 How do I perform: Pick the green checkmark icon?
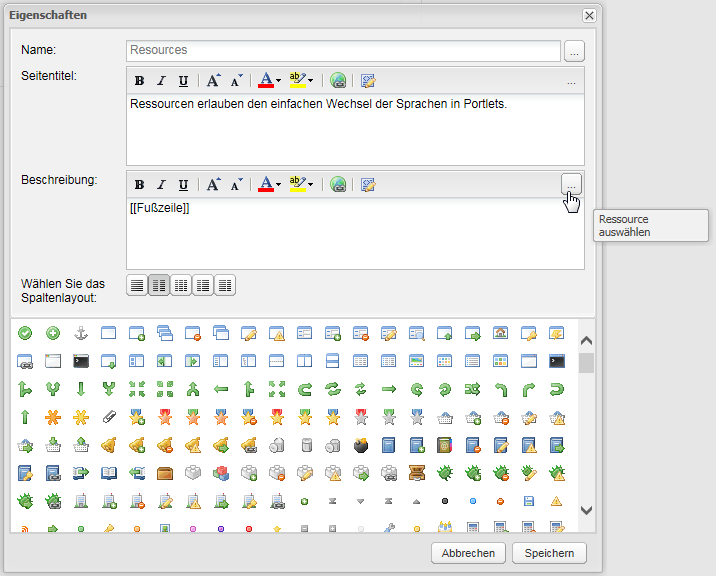(25, 333)
